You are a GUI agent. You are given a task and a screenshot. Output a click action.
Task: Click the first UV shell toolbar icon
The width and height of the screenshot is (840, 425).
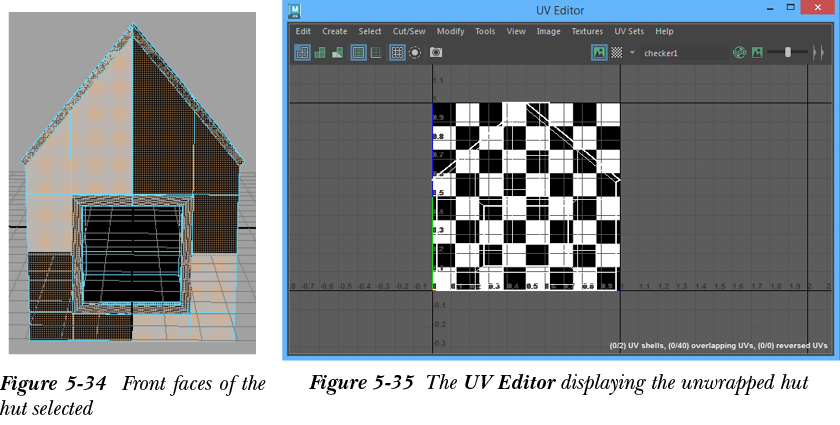click(302, 52)
